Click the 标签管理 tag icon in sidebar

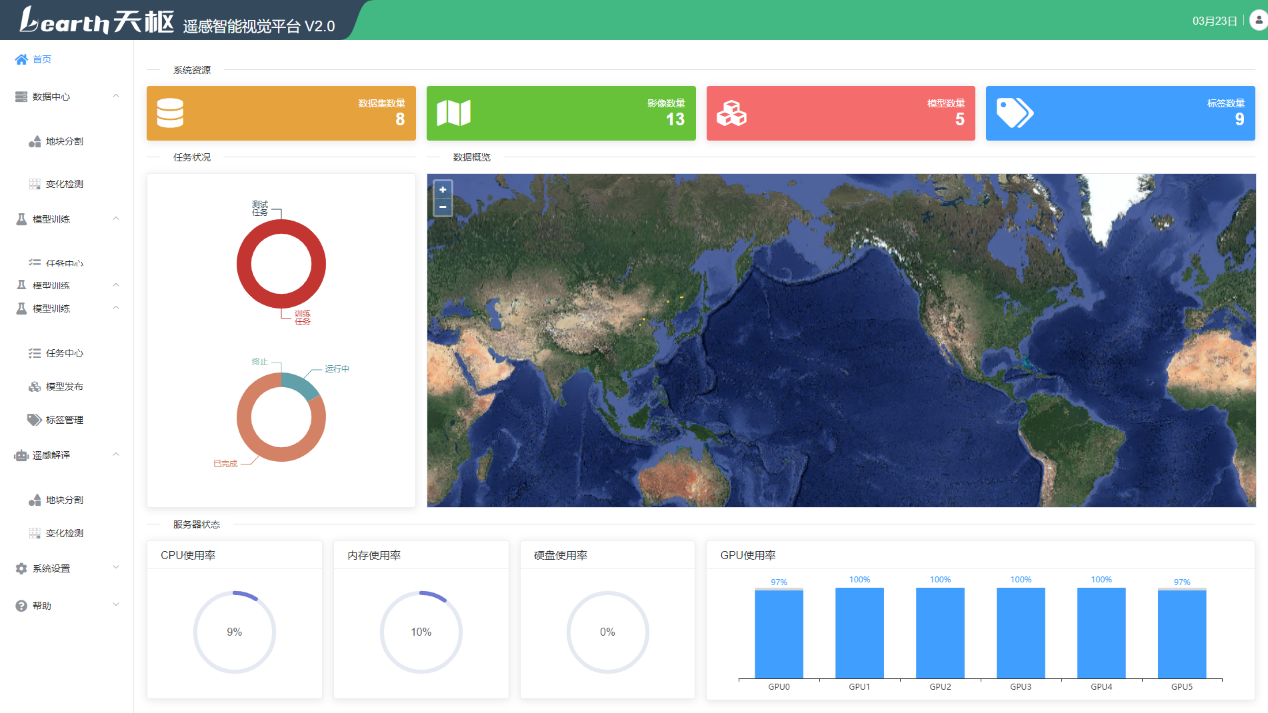35,420
